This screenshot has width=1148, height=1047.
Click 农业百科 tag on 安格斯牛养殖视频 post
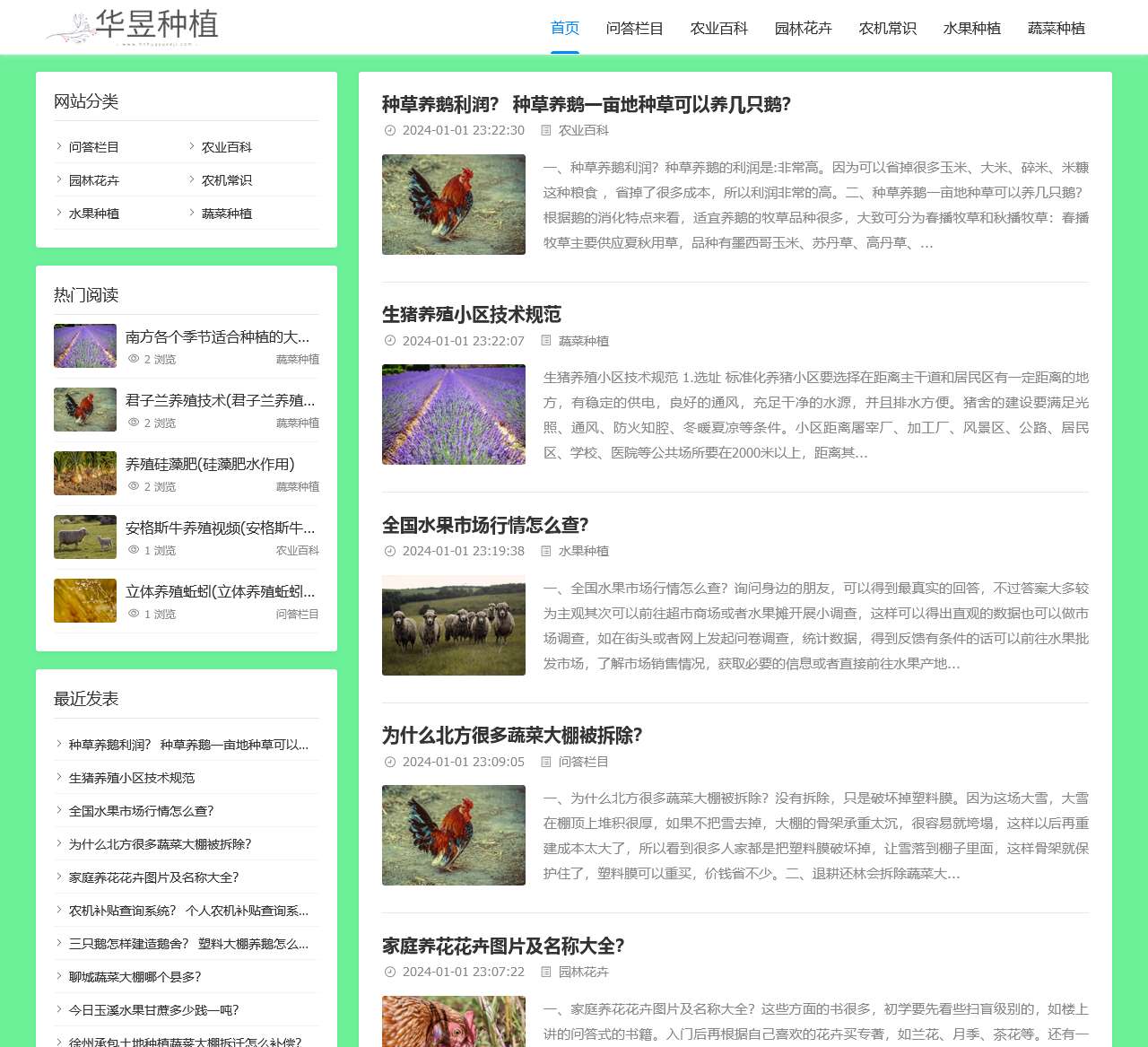(298, 551)
